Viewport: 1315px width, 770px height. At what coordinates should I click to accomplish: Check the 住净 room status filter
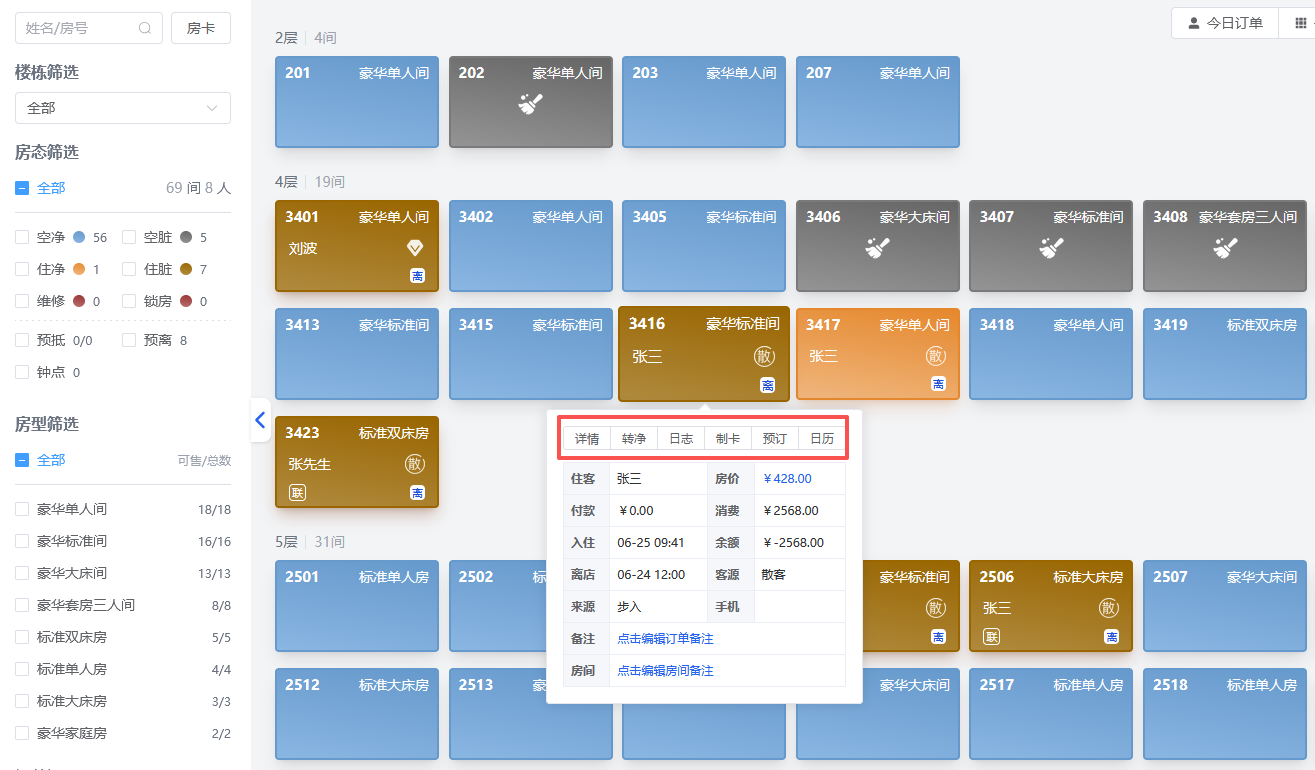22,270
